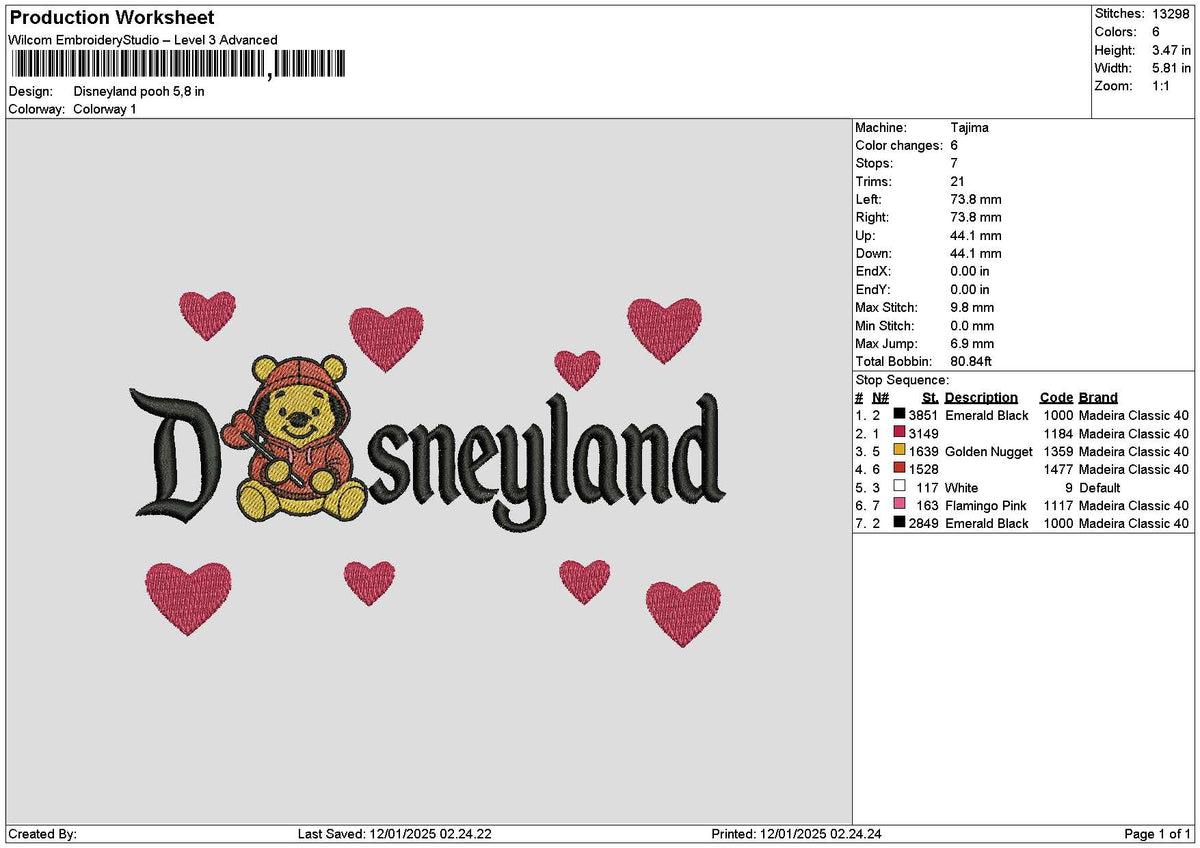Click the Stitches value '13298'
Screen dimensions: 1200x848
[x=1171, y=14]
